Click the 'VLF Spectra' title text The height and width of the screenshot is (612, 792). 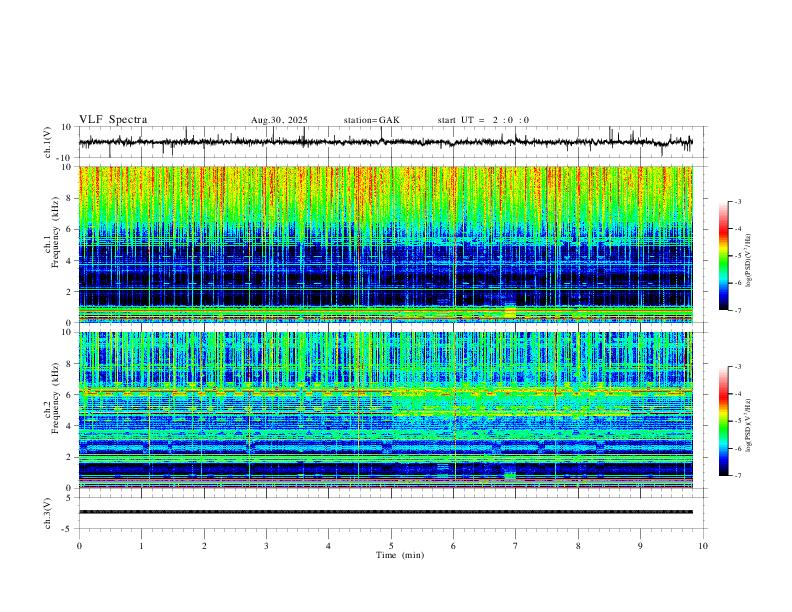(x=113, y=120)
